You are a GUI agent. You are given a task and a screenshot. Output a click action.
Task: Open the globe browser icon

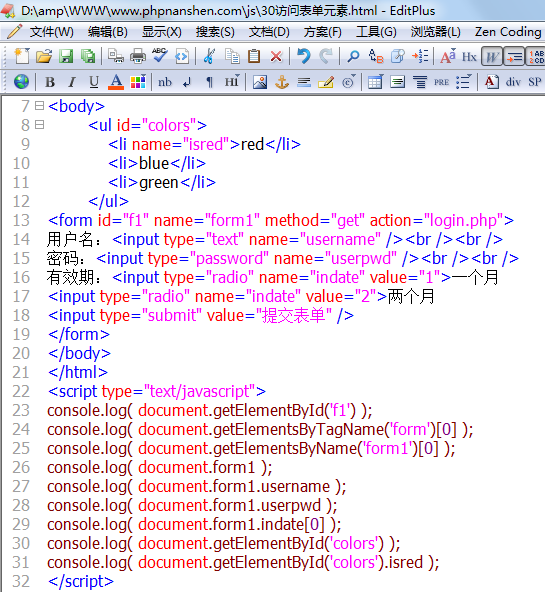pos(22,82)
